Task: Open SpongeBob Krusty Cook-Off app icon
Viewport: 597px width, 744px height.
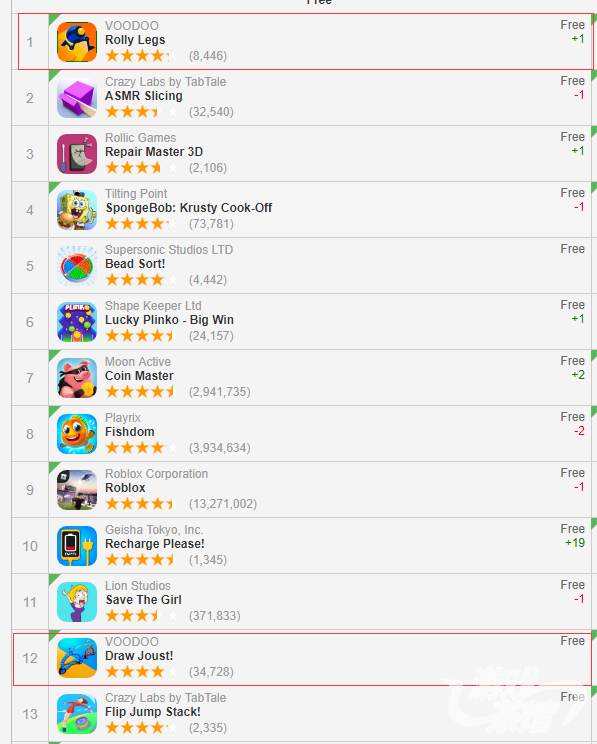Action: point(77,210)
